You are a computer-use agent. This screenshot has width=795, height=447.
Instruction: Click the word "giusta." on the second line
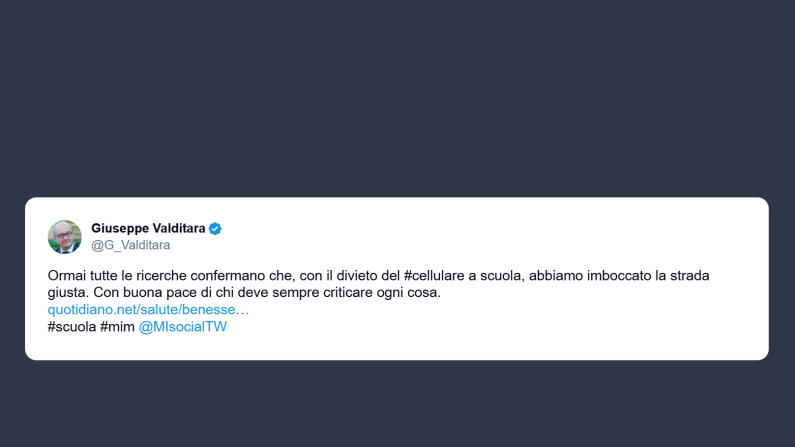68,292
